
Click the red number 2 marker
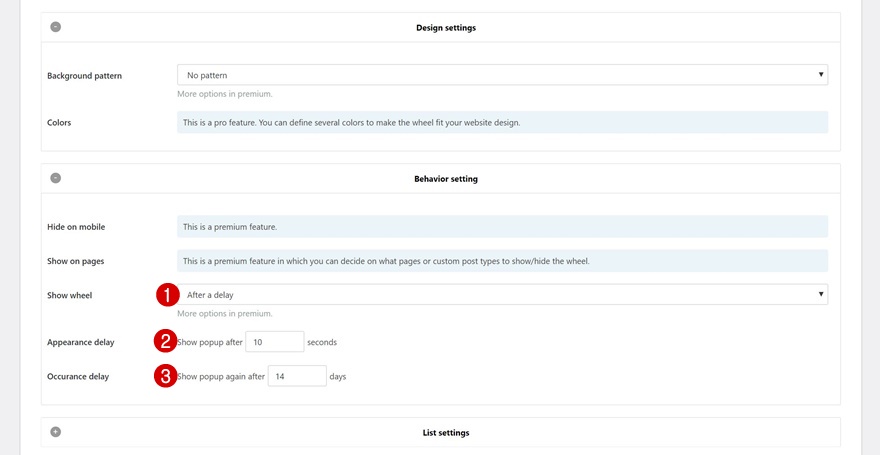tap(166, 341)
